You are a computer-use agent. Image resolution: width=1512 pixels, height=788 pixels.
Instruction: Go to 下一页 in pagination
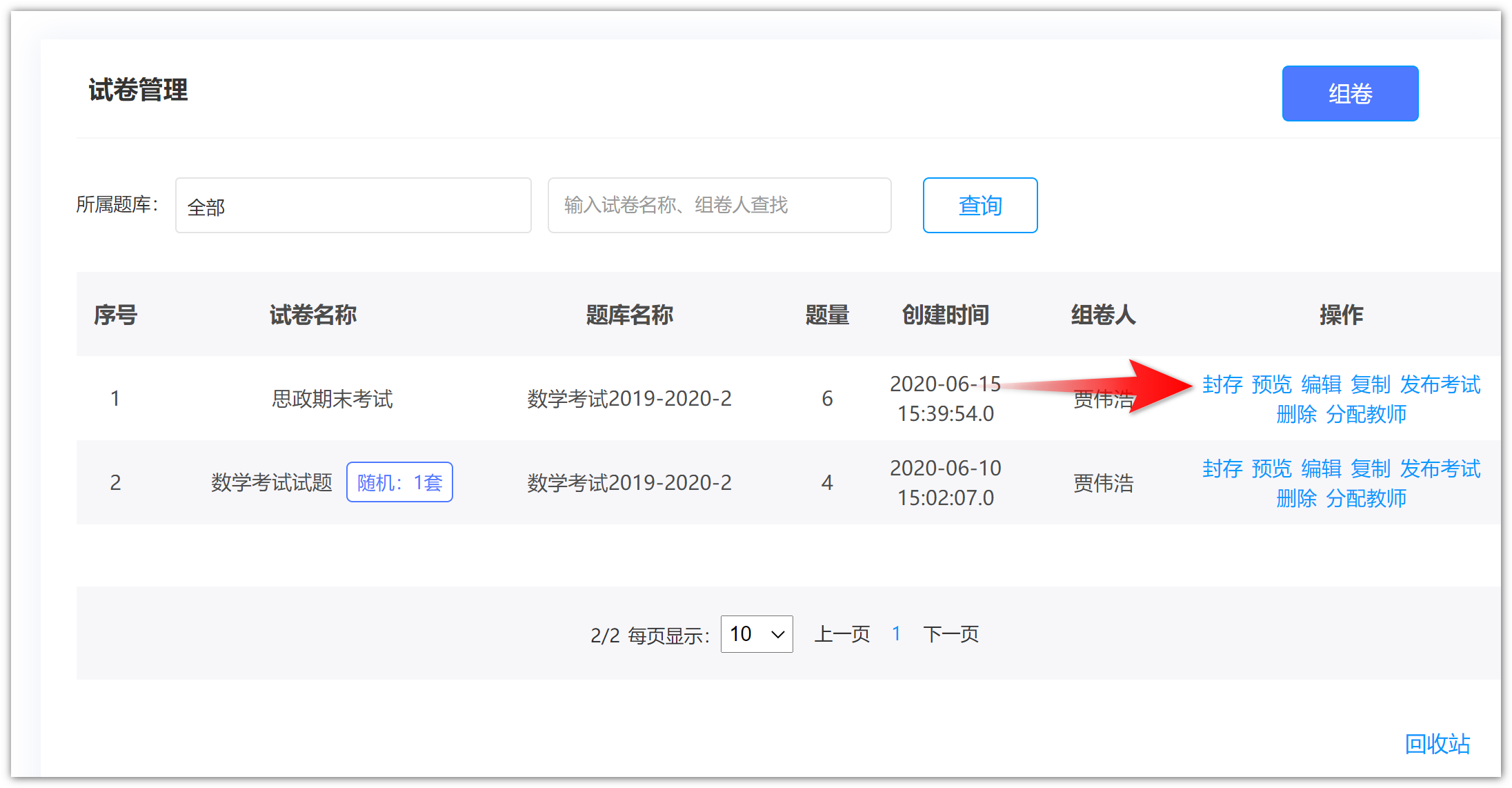tap(951, 634)
